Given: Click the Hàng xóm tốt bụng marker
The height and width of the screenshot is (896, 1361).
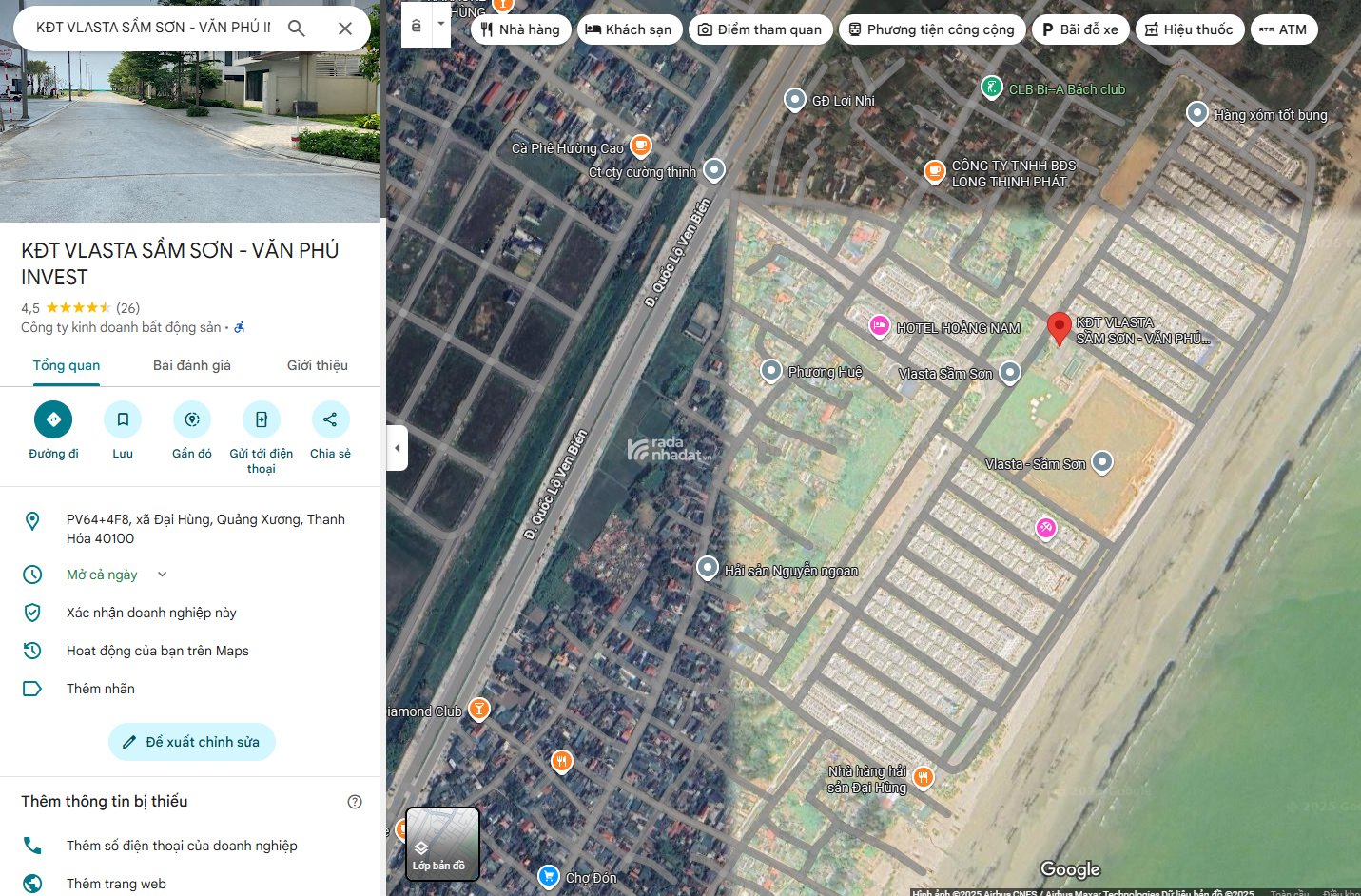Looking at the screenshot, I should pos(1197,113).
